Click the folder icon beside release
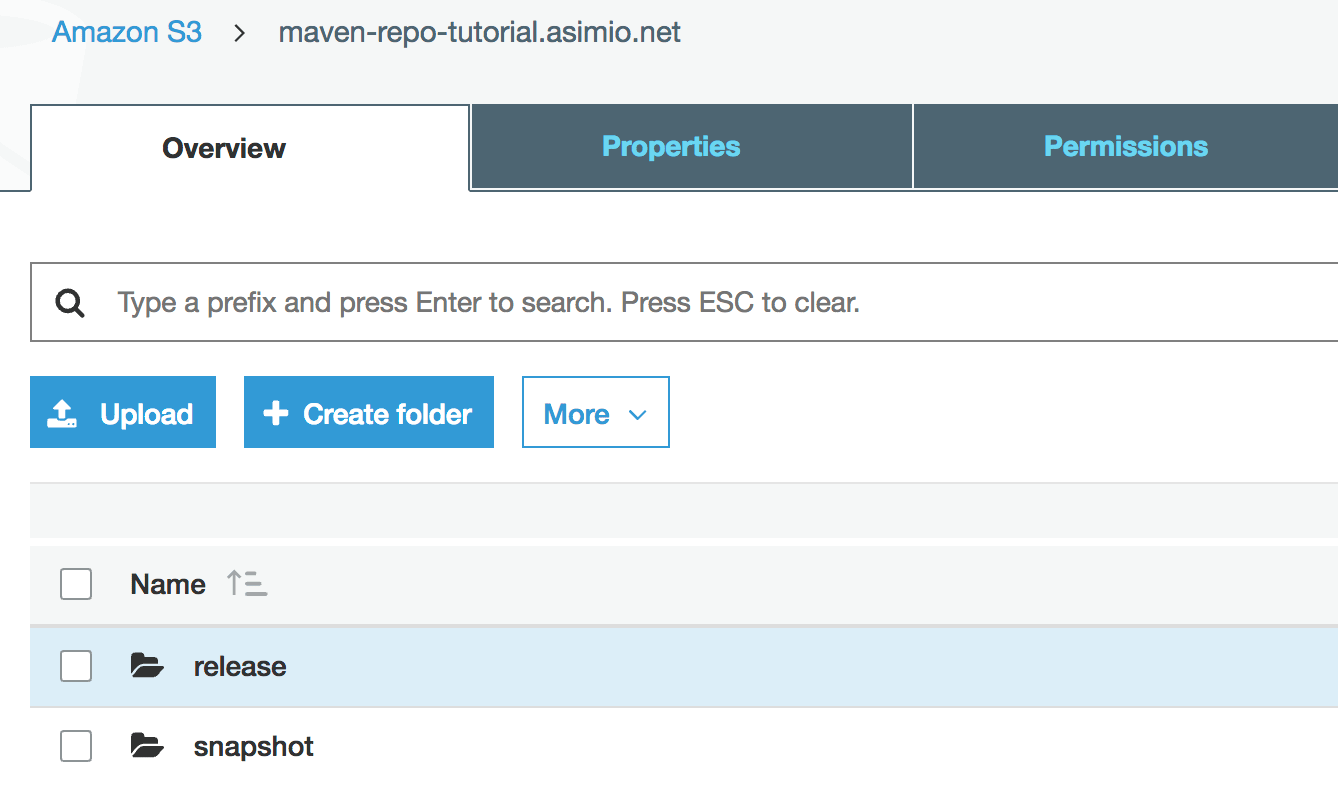Image resolution: width=1338 pixels, height=798 pixels. (x=147, y=666)
